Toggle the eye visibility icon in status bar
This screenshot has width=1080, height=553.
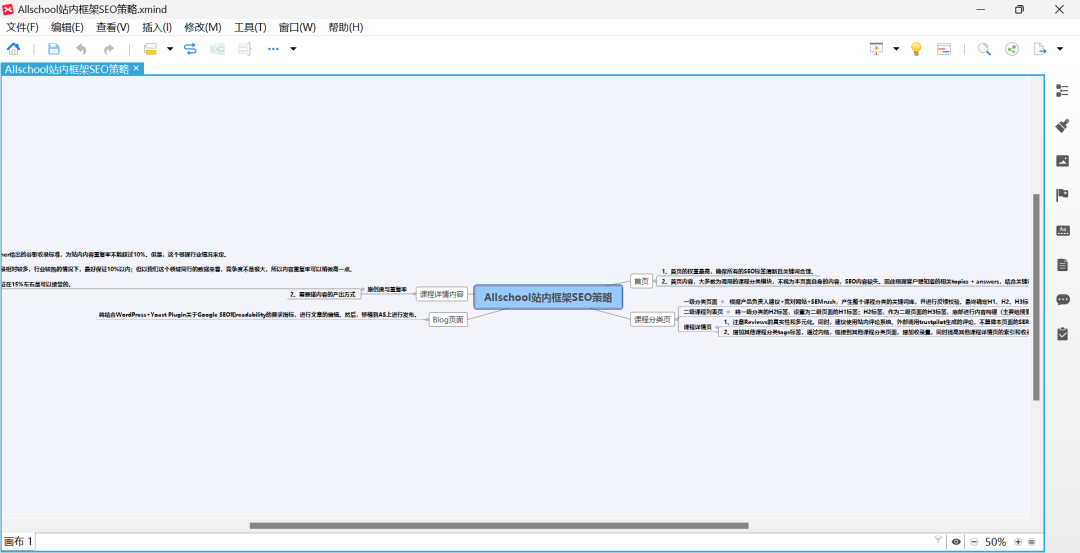(x=956, y=542)
